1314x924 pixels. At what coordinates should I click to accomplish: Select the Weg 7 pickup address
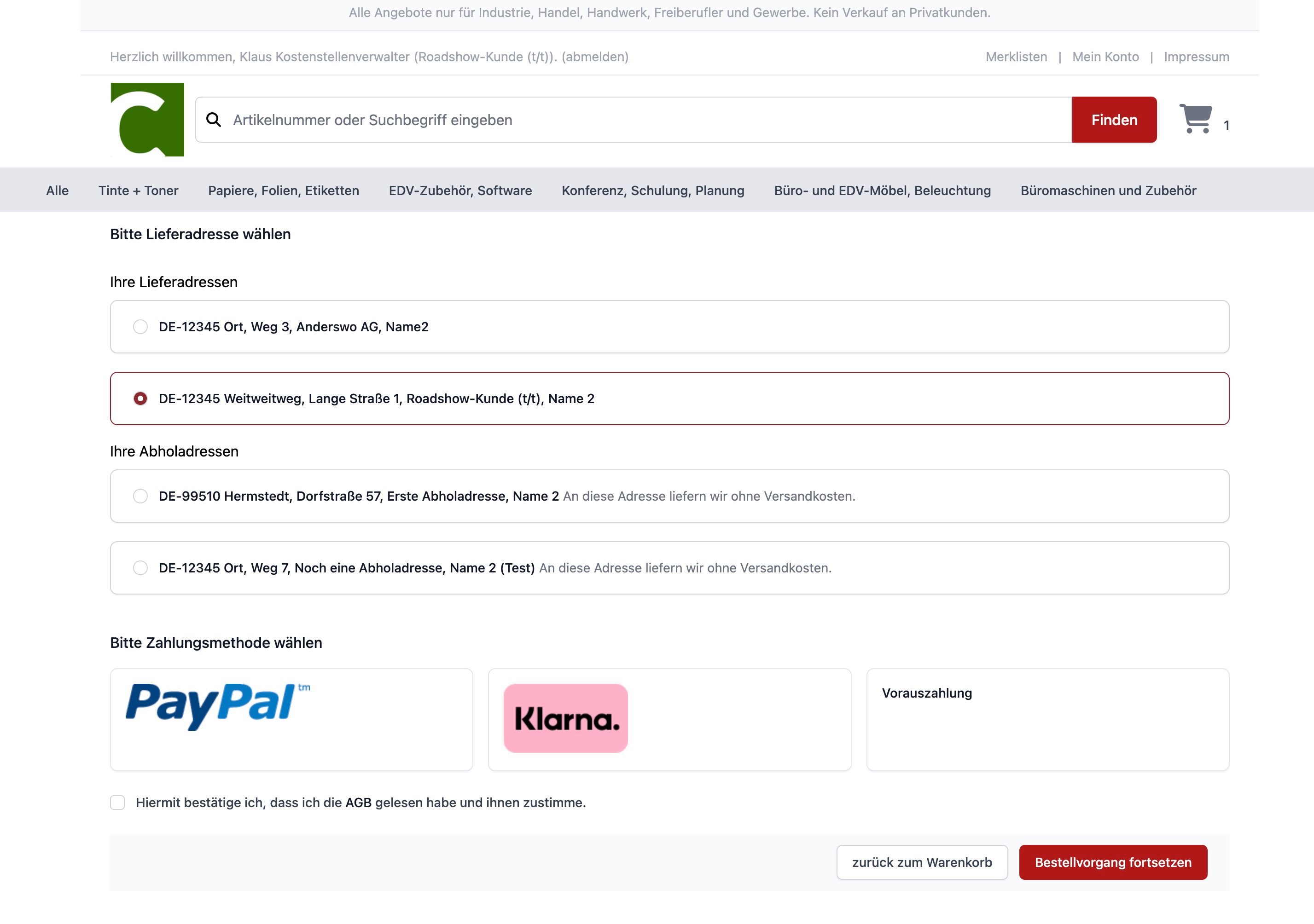[140, 567]
